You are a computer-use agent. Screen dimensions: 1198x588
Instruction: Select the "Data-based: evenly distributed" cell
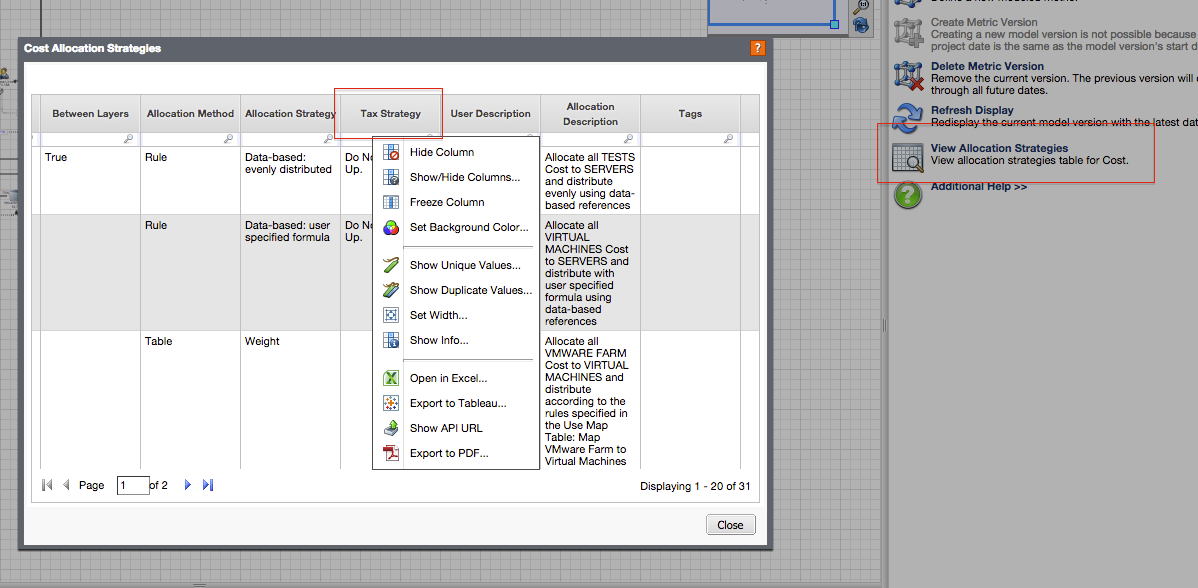[x=290, y=180]
